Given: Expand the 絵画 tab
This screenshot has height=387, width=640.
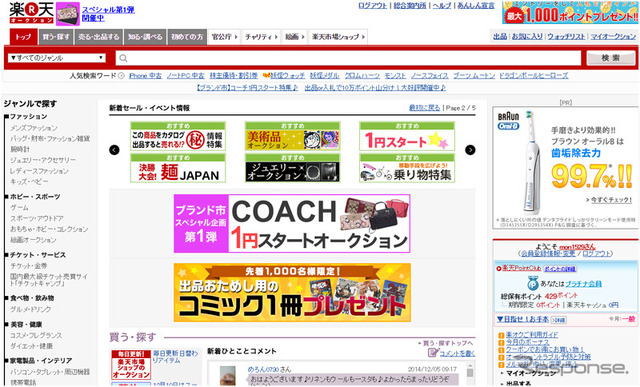Looking at the screenshot, I should 295,37.
